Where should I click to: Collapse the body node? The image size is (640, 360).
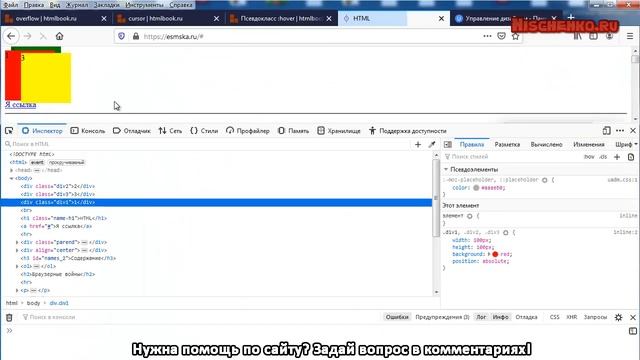pyautogui.click(x=12, y=178)
